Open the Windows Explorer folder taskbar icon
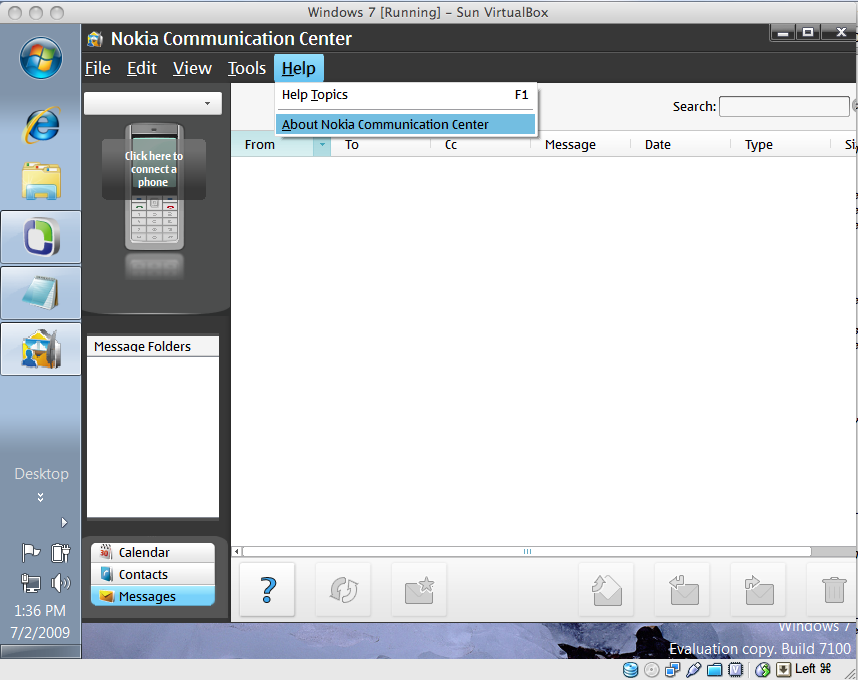The image size is (858, 680). pyautogui.click(x=41, y=181)
